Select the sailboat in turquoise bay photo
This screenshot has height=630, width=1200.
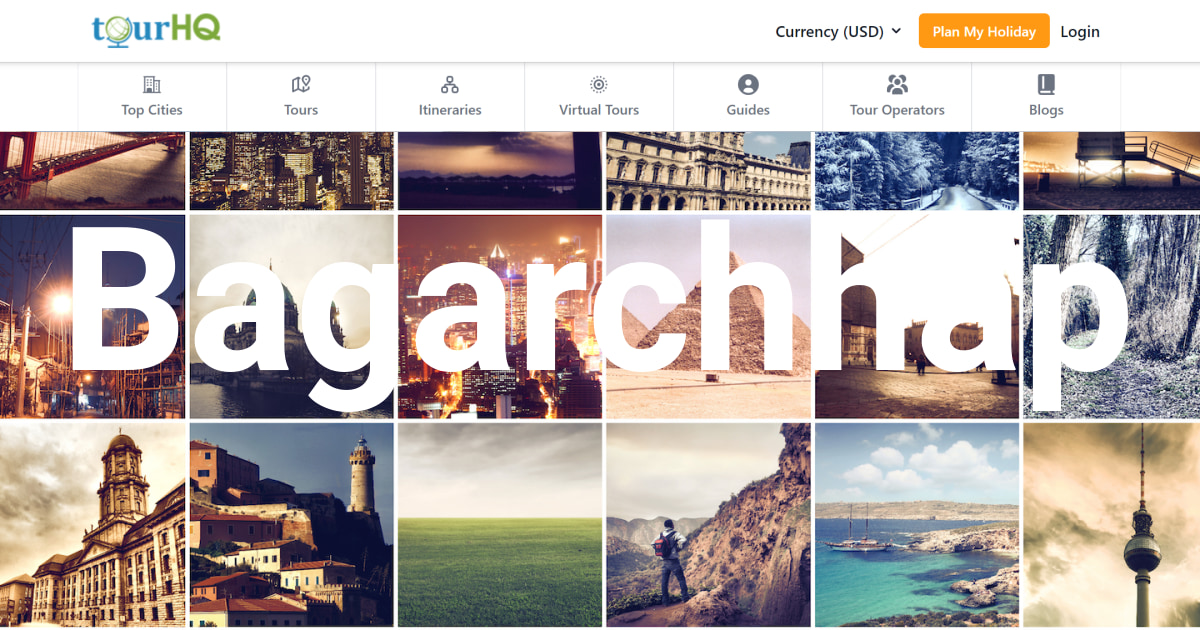pyautogui.click(x=917, y=525)
